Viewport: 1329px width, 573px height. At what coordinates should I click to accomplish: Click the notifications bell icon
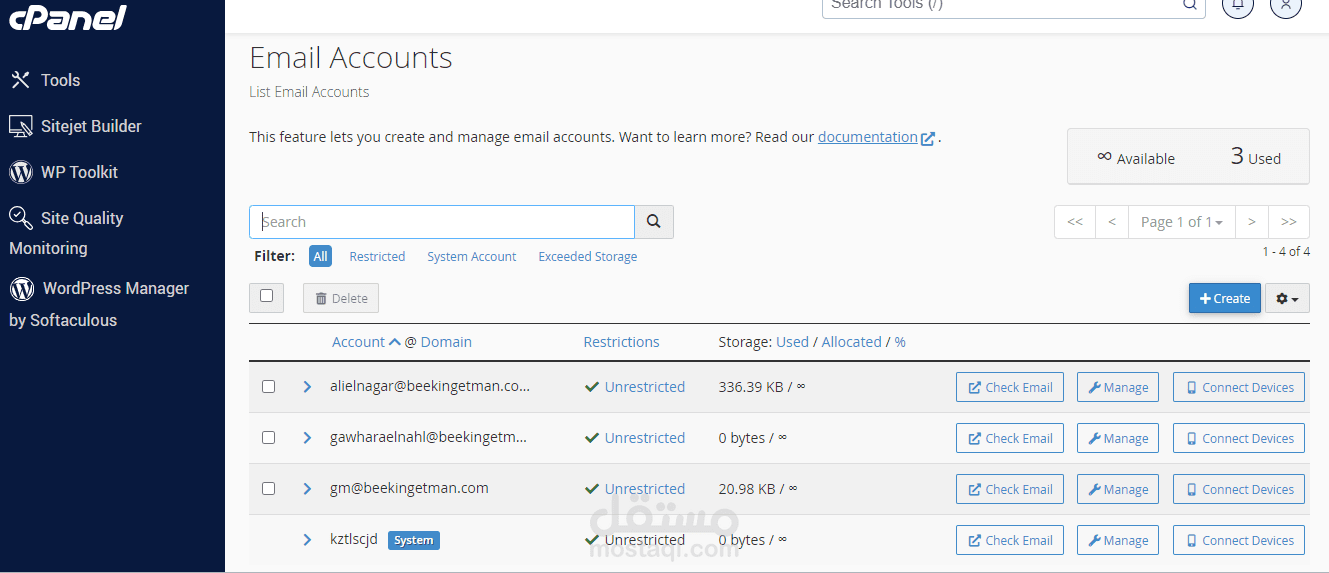click(1238, 5)
